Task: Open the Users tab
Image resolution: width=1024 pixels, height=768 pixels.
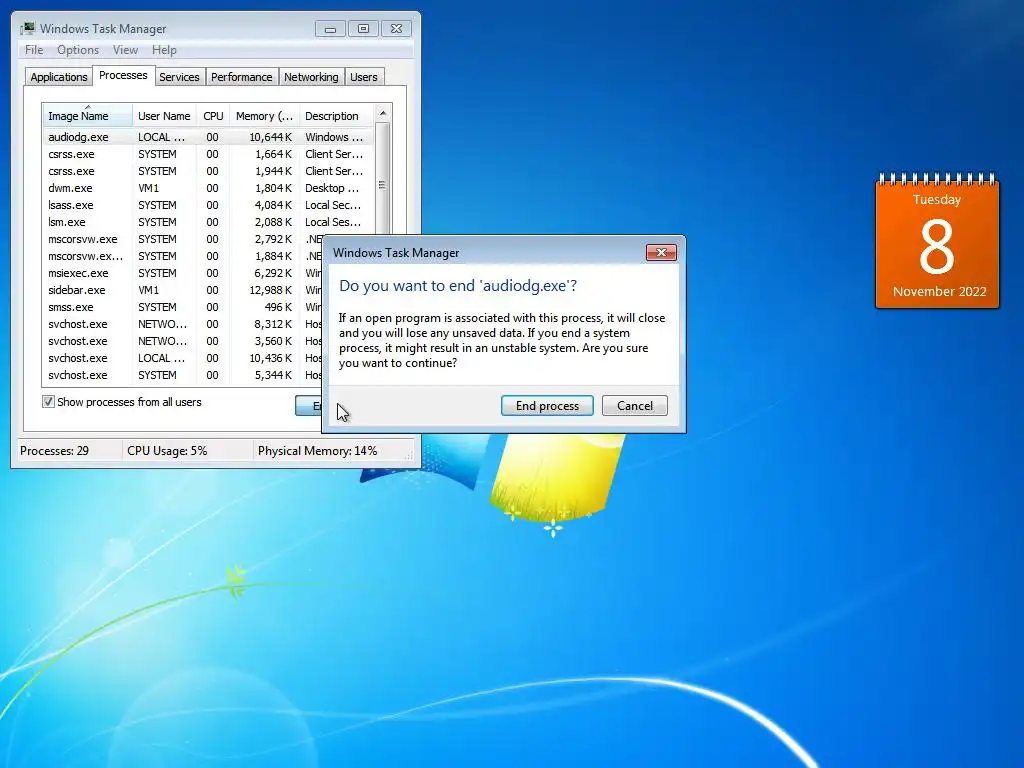Action: (364, 77)
